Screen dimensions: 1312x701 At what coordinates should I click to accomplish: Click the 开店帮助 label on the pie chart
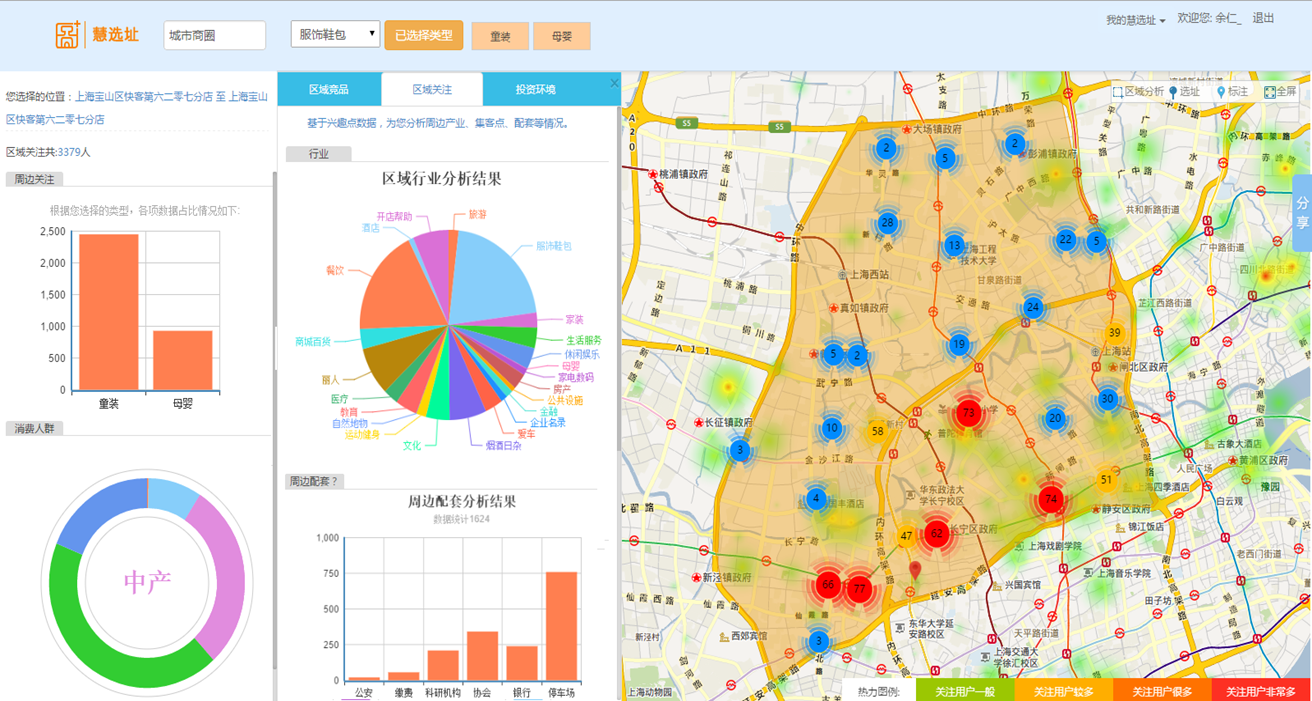coord(394,216)
